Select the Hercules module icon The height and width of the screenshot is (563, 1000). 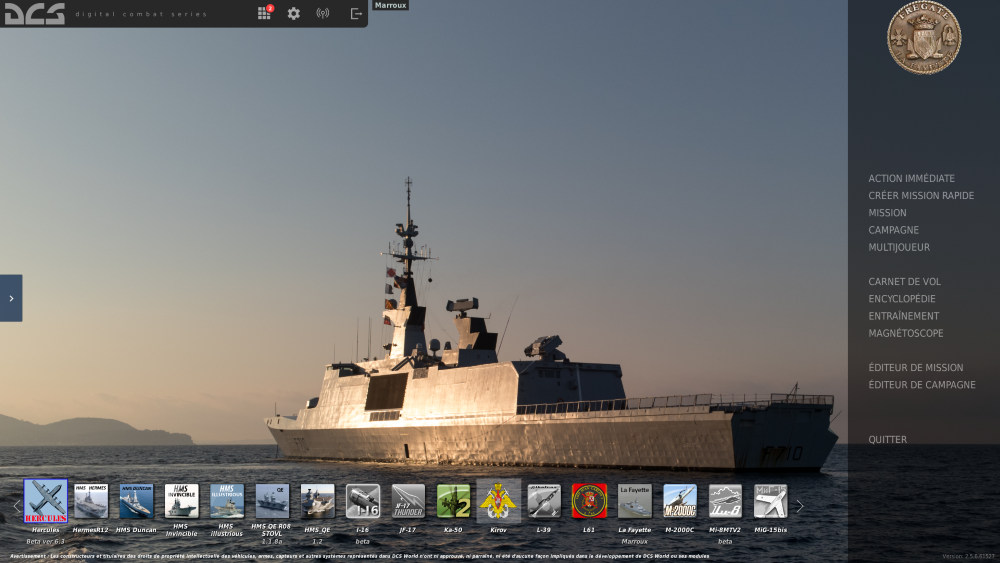point(45,501)
